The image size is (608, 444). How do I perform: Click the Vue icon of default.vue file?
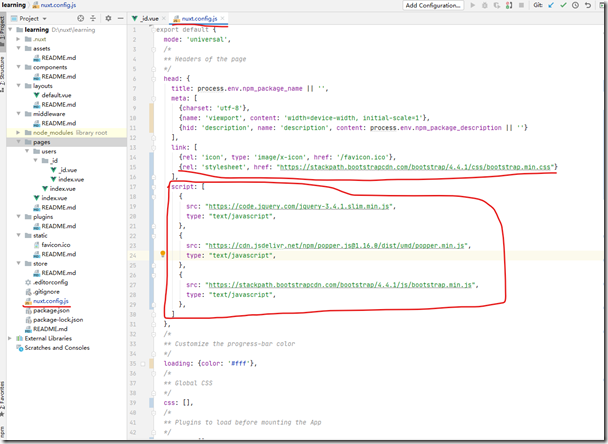coord(36,95)
